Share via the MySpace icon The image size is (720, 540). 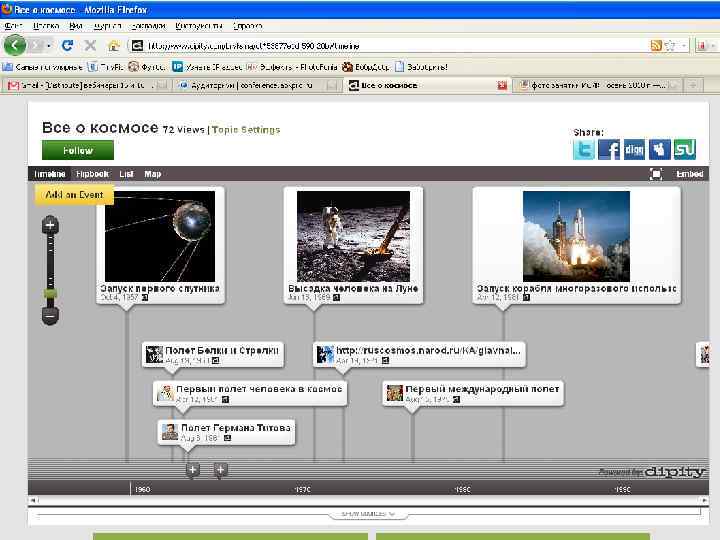click(659, 149)
